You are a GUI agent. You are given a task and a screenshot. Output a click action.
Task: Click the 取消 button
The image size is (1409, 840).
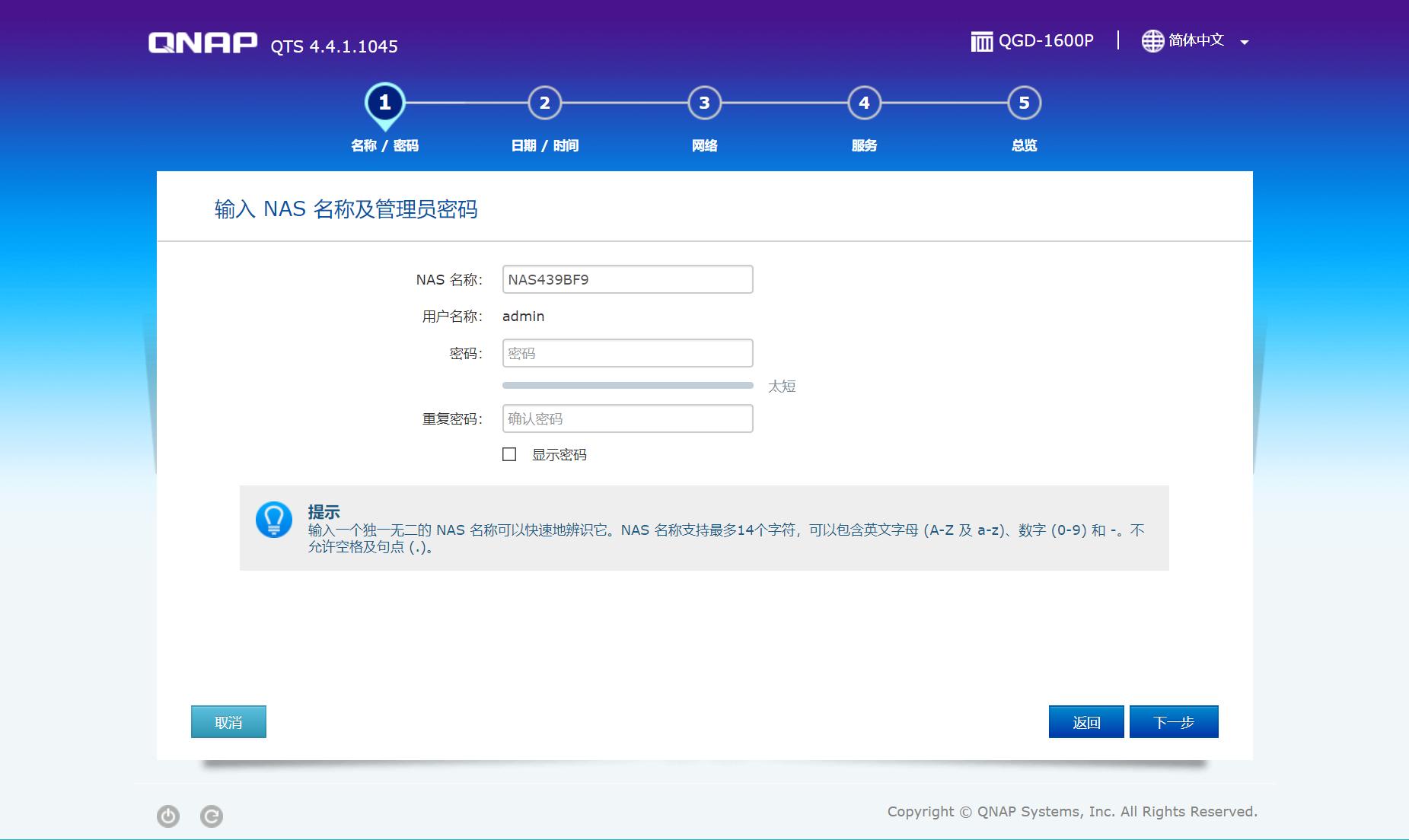[228, 721]
